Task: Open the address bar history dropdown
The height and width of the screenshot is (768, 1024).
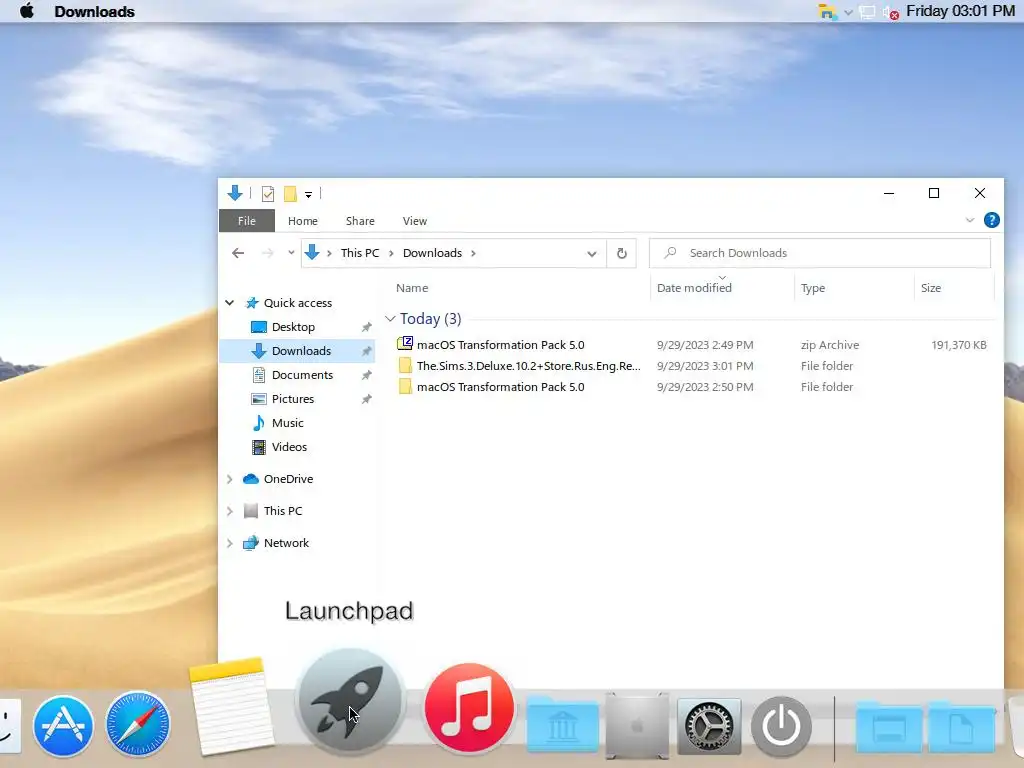Action: click(592, 254)
